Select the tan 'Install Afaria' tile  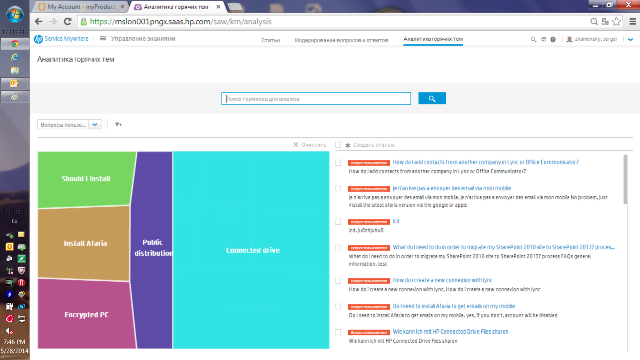(85, 243)
